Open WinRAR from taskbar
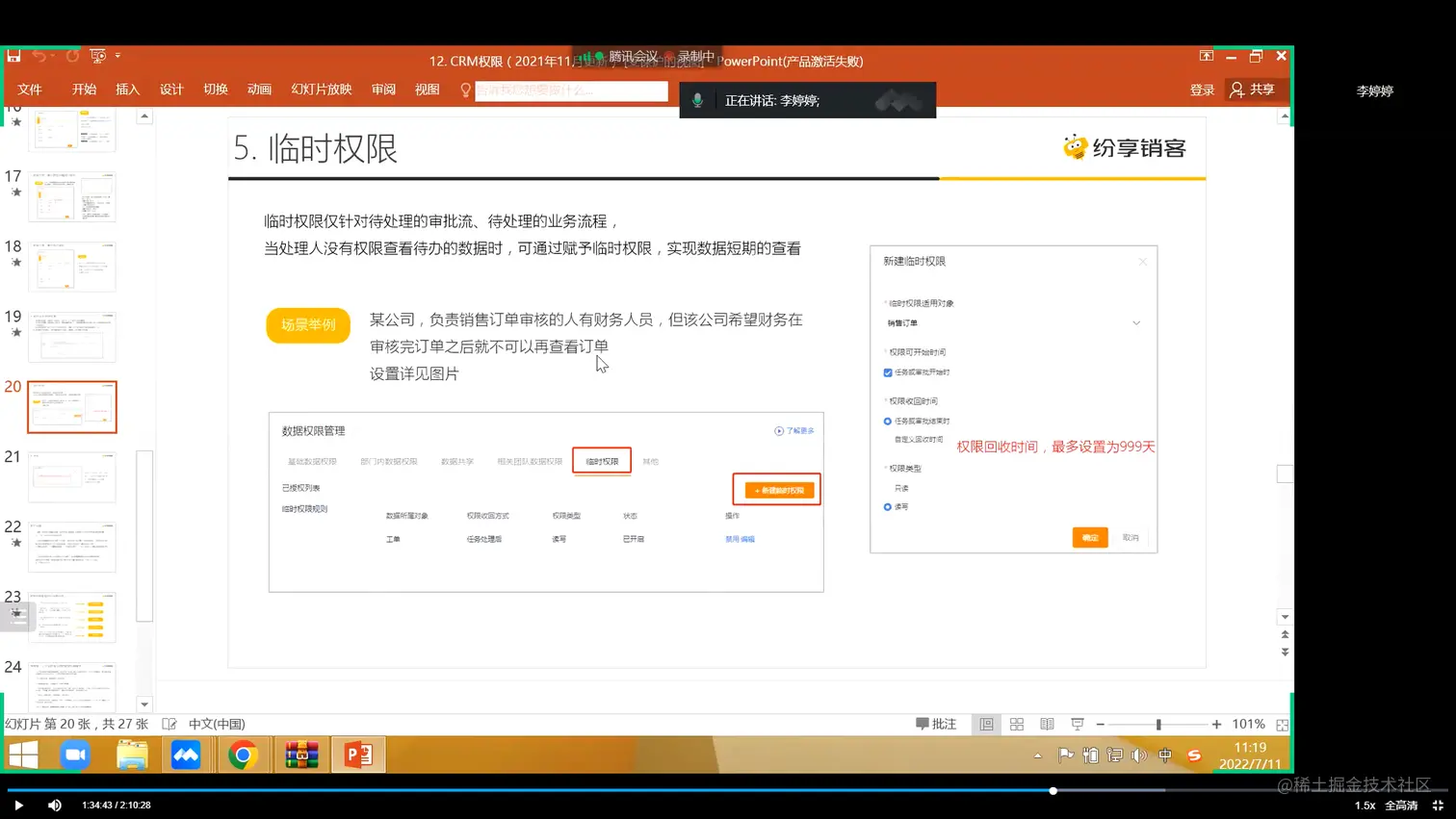The image size is (1456, 819). pos(301,755)
